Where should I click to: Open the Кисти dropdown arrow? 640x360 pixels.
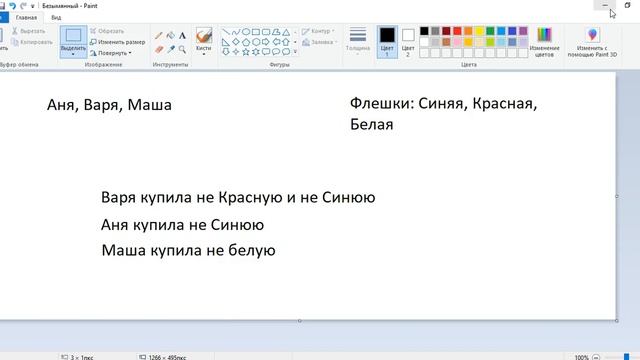(x=204, y=54)
